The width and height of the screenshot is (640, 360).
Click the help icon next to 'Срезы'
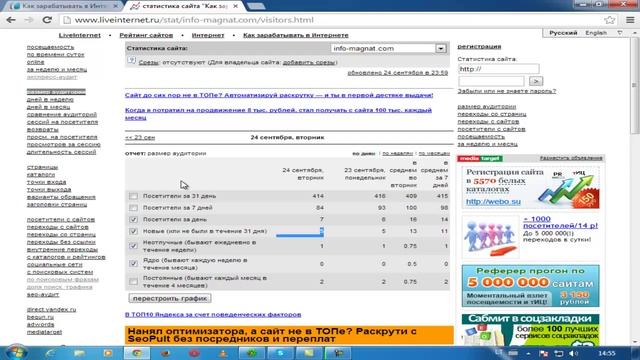[131, 61]
